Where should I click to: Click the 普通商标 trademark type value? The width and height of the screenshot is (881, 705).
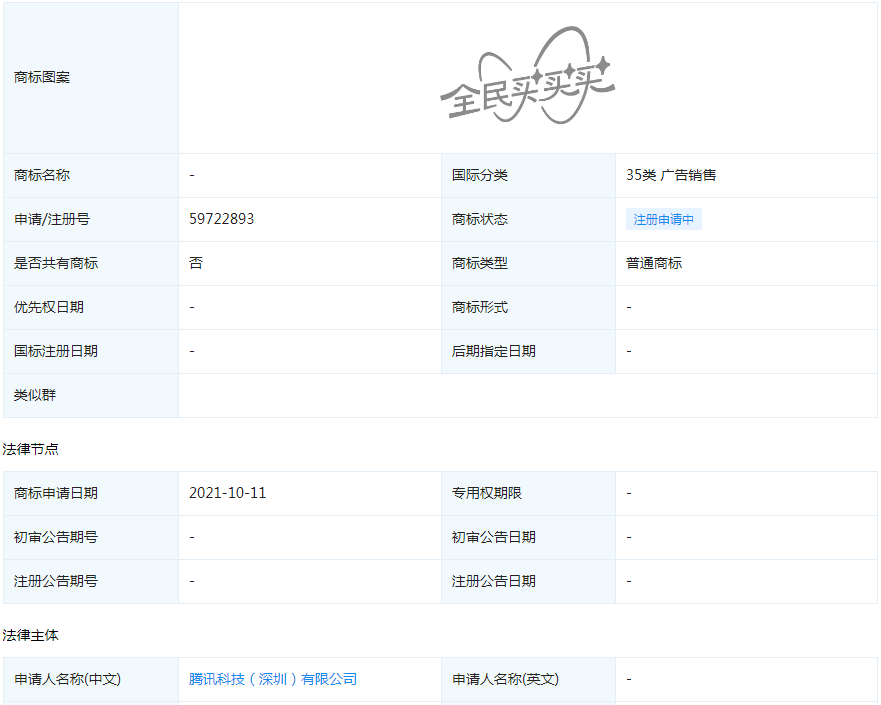coord(654,263)
